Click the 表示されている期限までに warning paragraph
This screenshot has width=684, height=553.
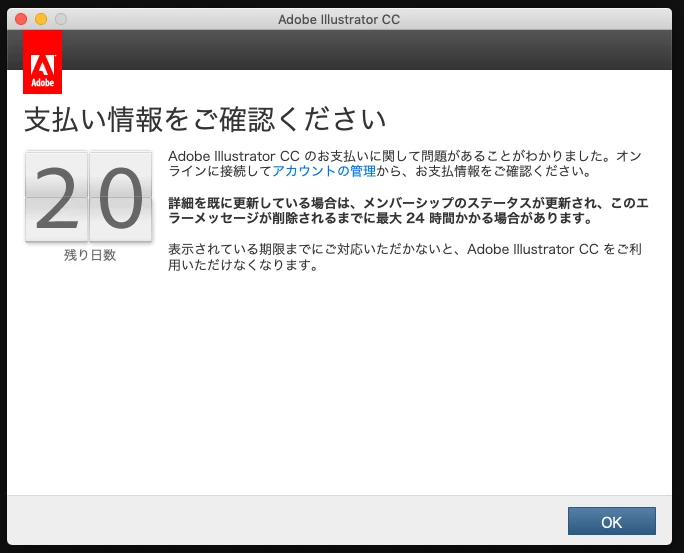405,257
